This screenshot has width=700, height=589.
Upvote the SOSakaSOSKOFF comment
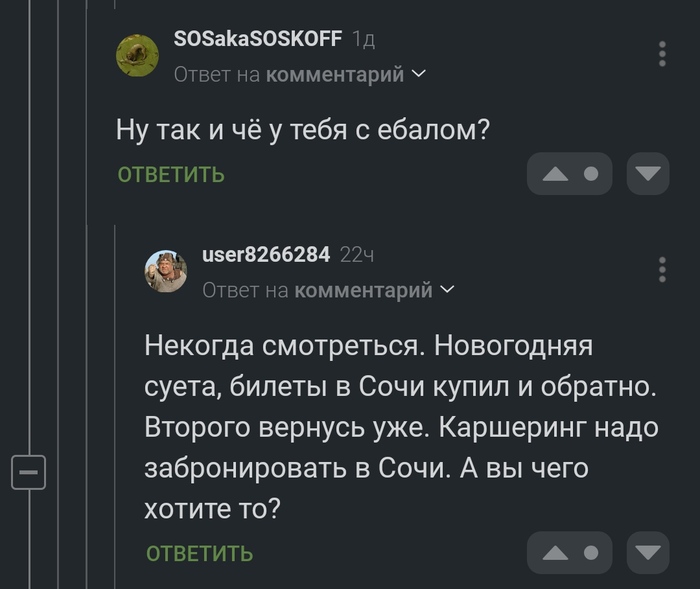point(554,174)
